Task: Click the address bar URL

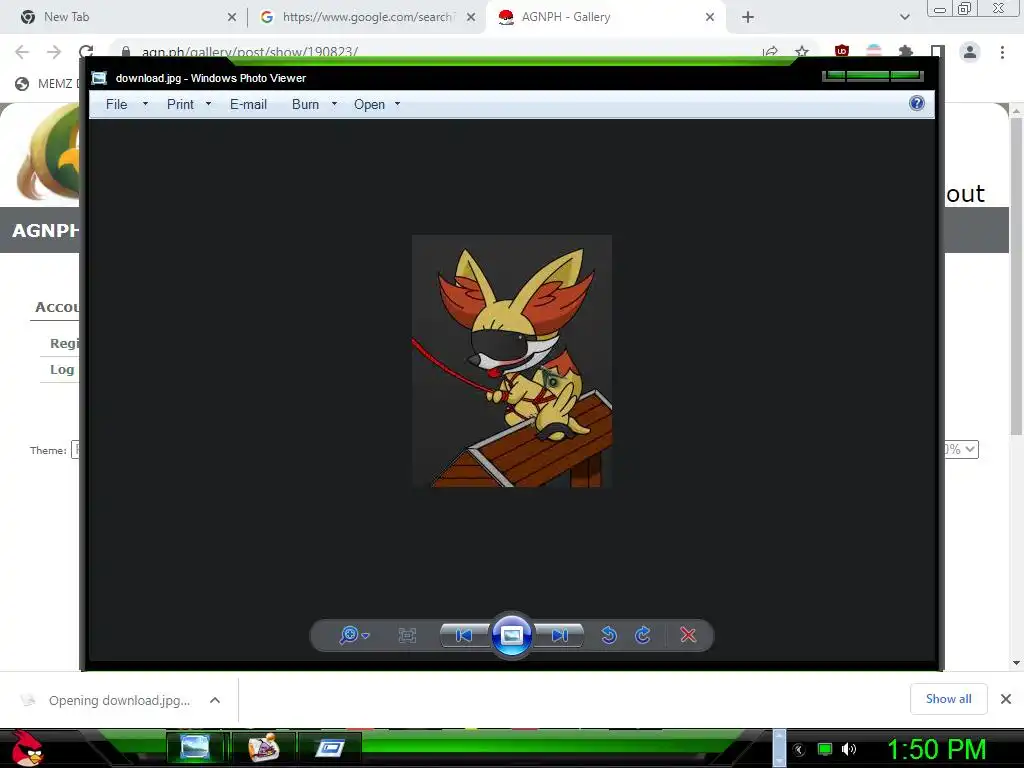Action: [249, 52]
